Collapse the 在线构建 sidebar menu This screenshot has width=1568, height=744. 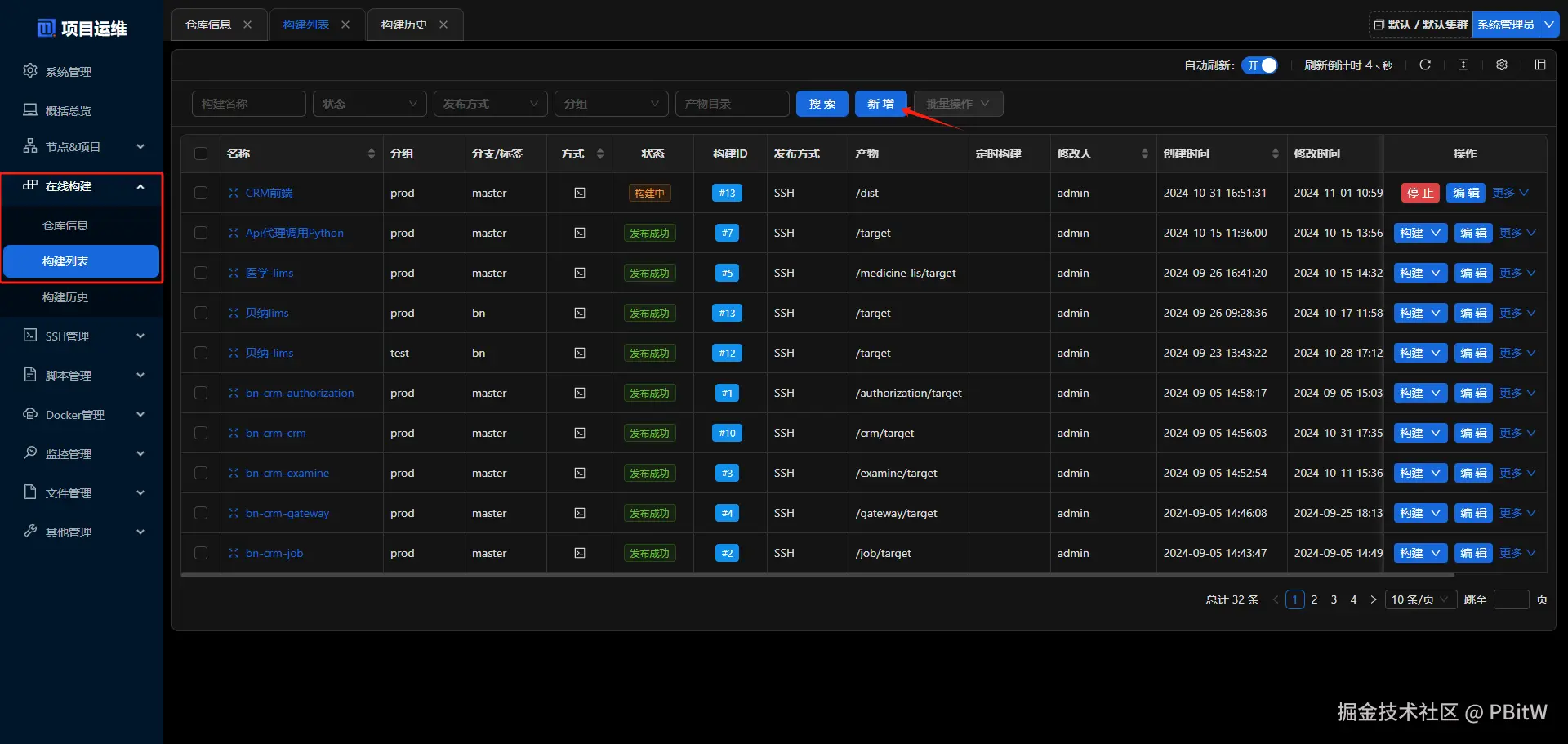pos(82,186)
